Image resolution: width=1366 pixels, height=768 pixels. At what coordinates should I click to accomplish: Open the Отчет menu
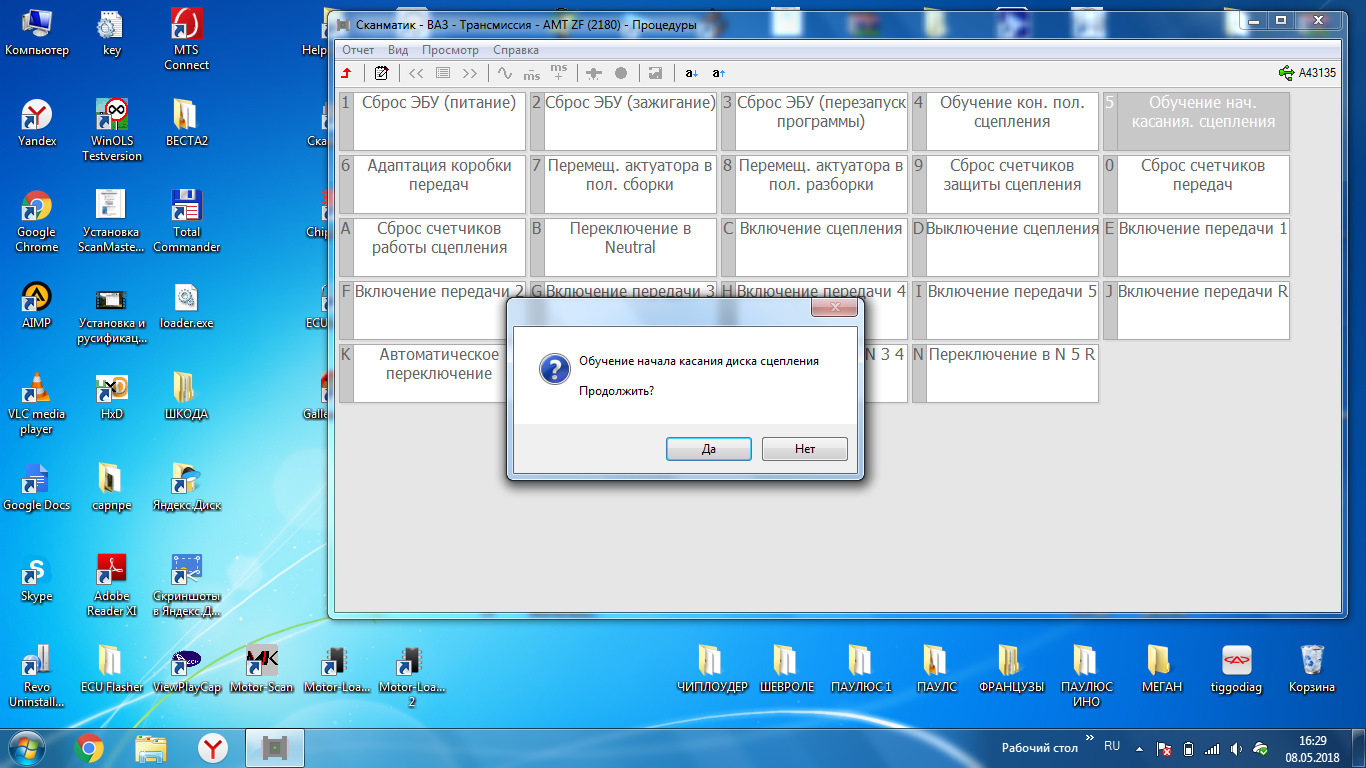pos(358,50)
